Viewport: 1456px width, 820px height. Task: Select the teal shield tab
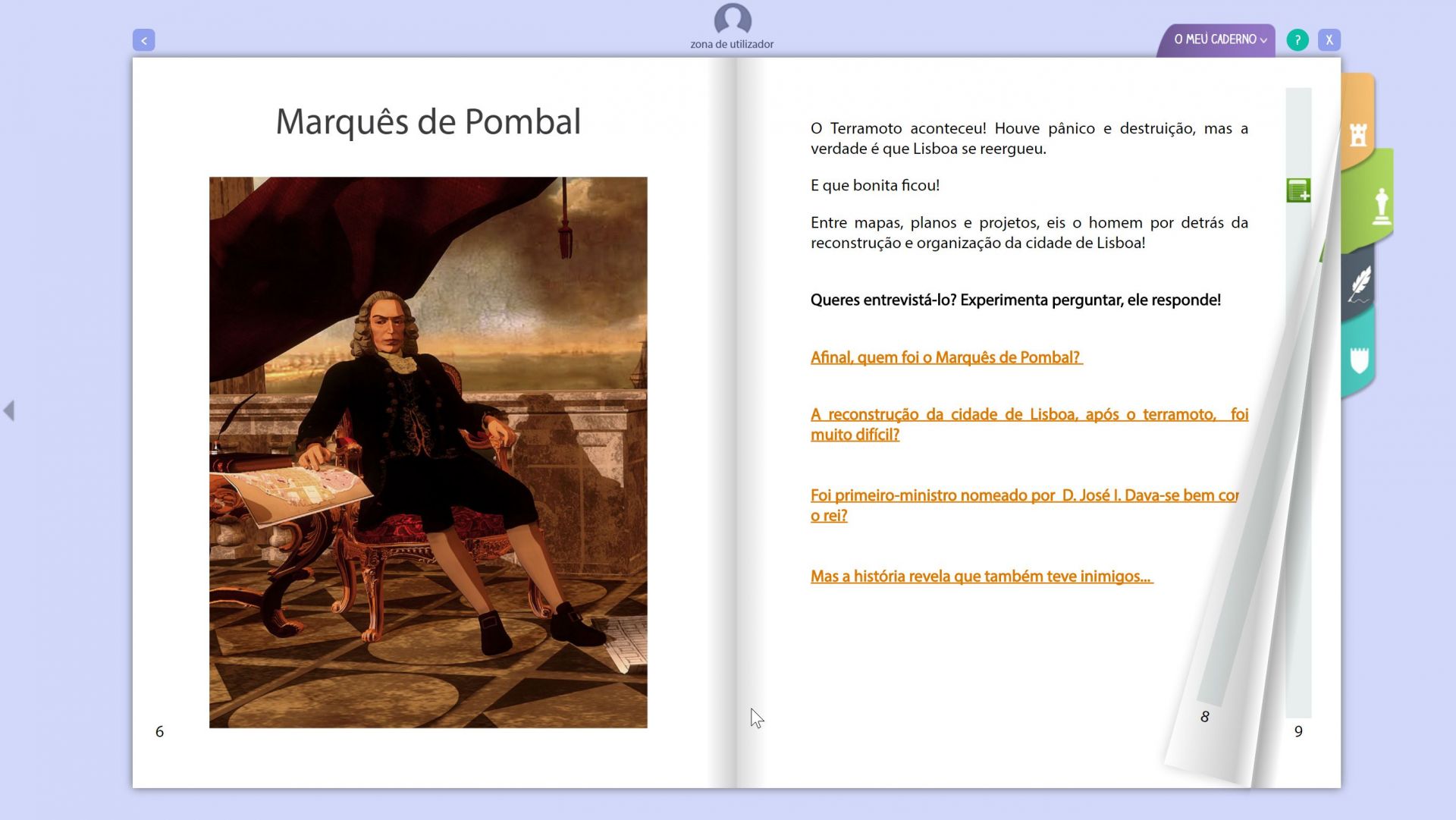[x=1359, y=360]
